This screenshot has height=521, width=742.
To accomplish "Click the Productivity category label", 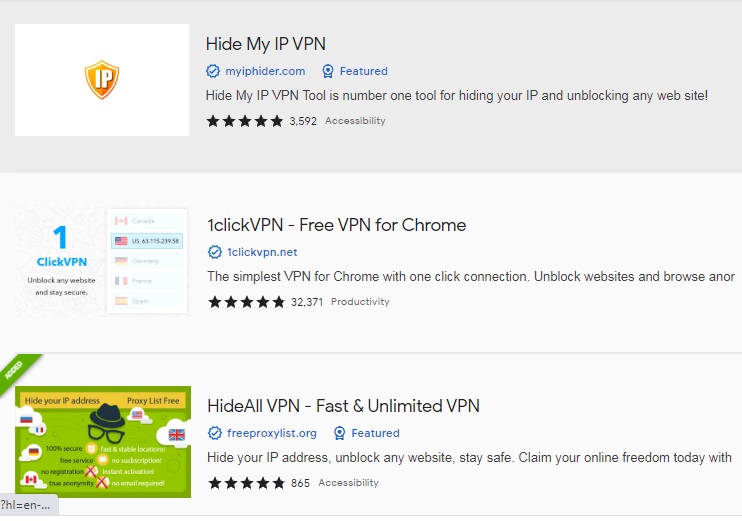I will click(x=360, y=301).
